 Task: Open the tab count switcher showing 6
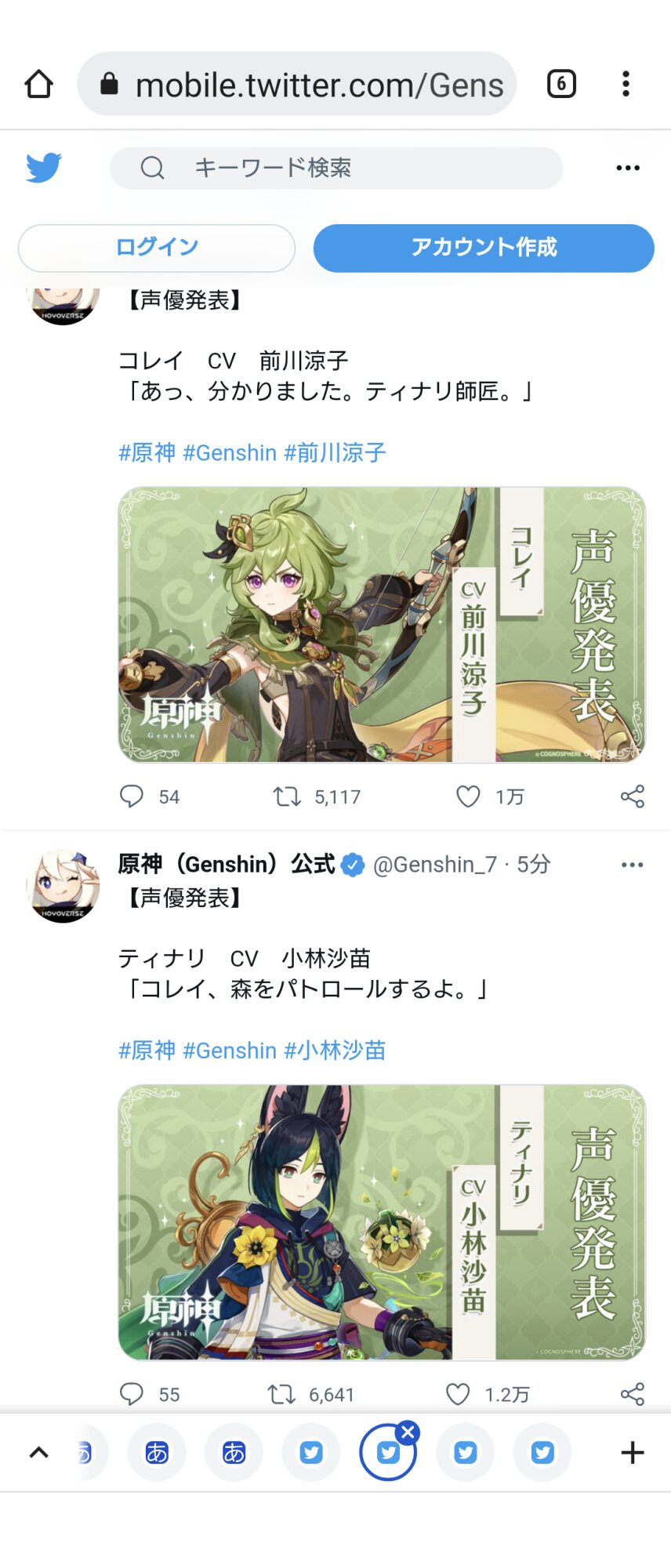tap(561, 84)
